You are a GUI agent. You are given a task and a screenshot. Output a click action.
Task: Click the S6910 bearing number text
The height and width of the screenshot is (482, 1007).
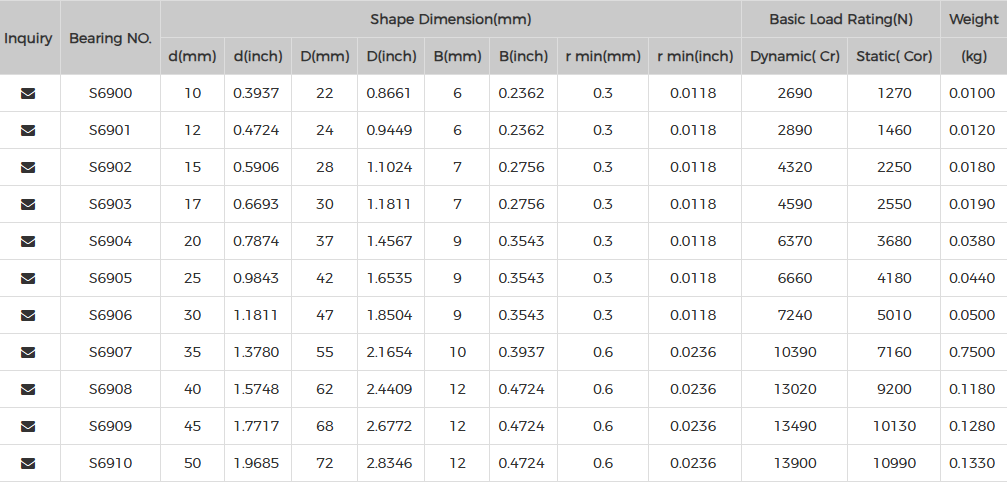pos(110,463)
